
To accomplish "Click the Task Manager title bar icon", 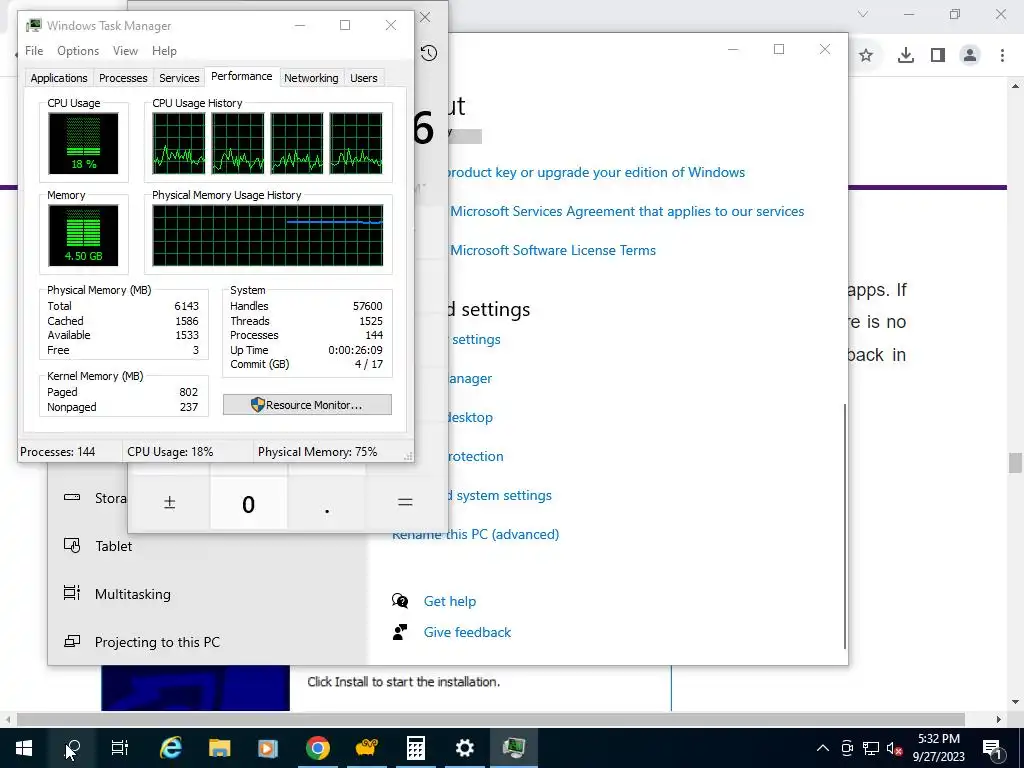I will [34, 25].
